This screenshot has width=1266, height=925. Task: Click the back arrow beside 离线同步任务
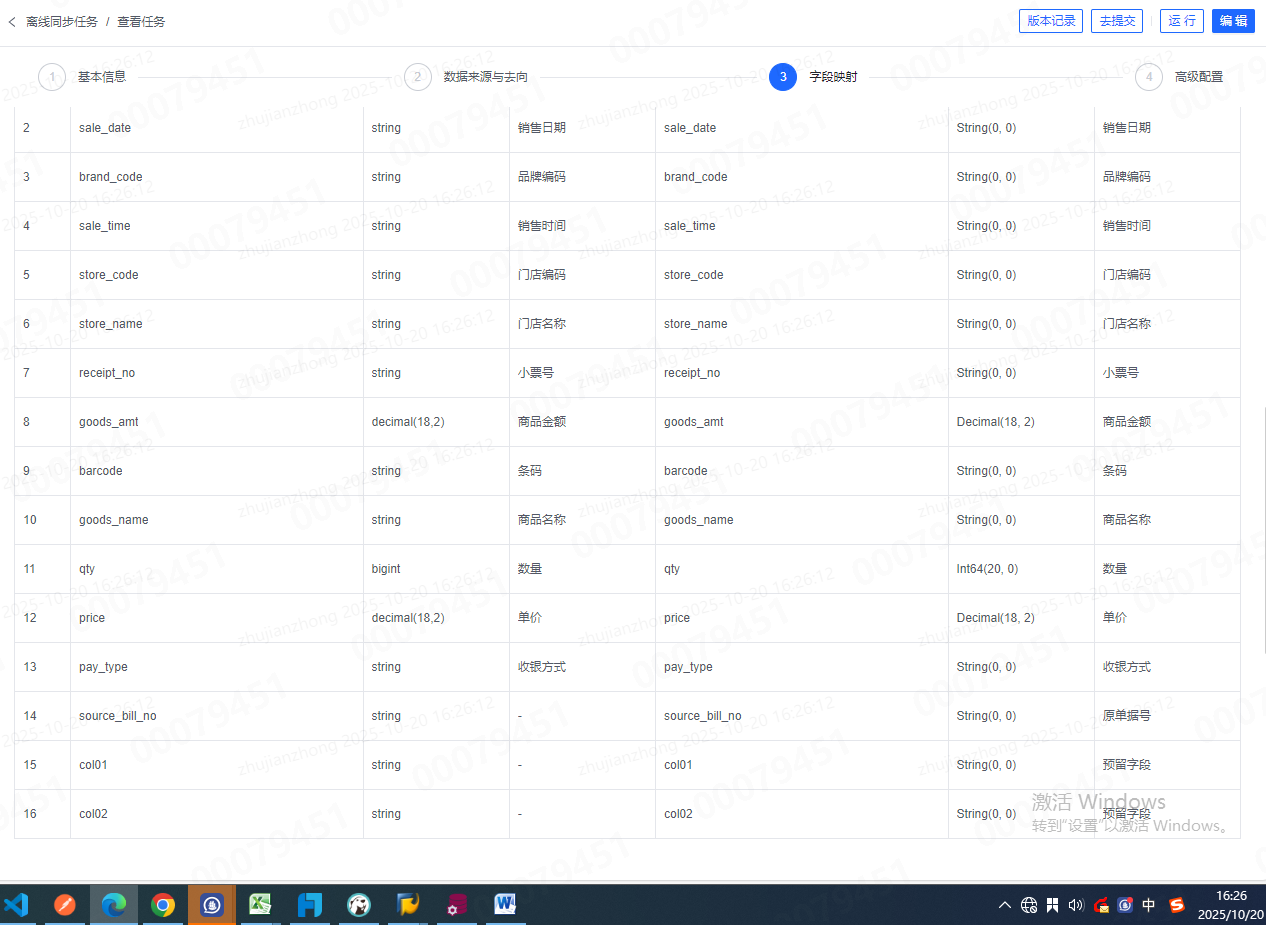(12, 21)
